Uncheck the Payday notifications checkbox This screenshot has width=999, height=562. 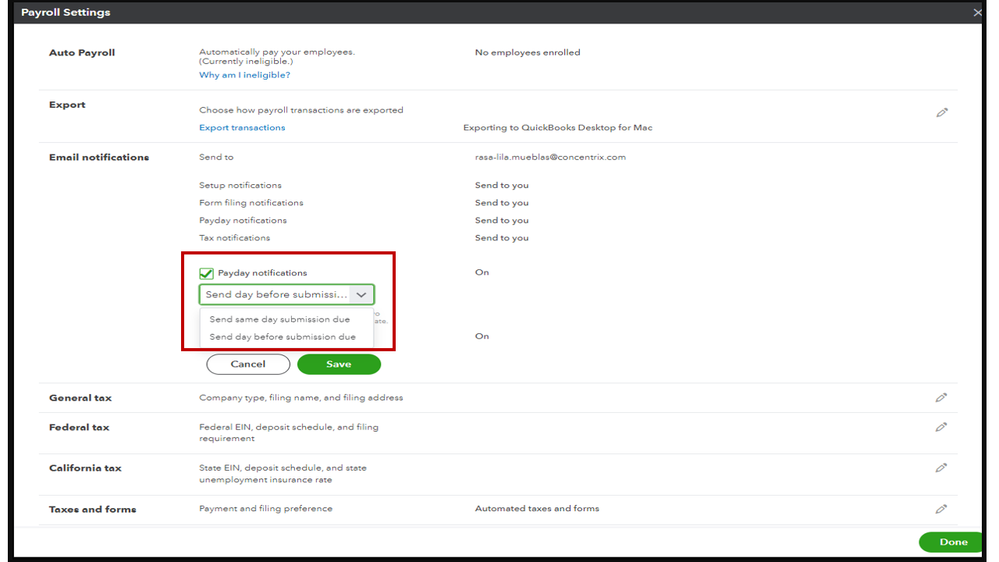tap(206, 273)
